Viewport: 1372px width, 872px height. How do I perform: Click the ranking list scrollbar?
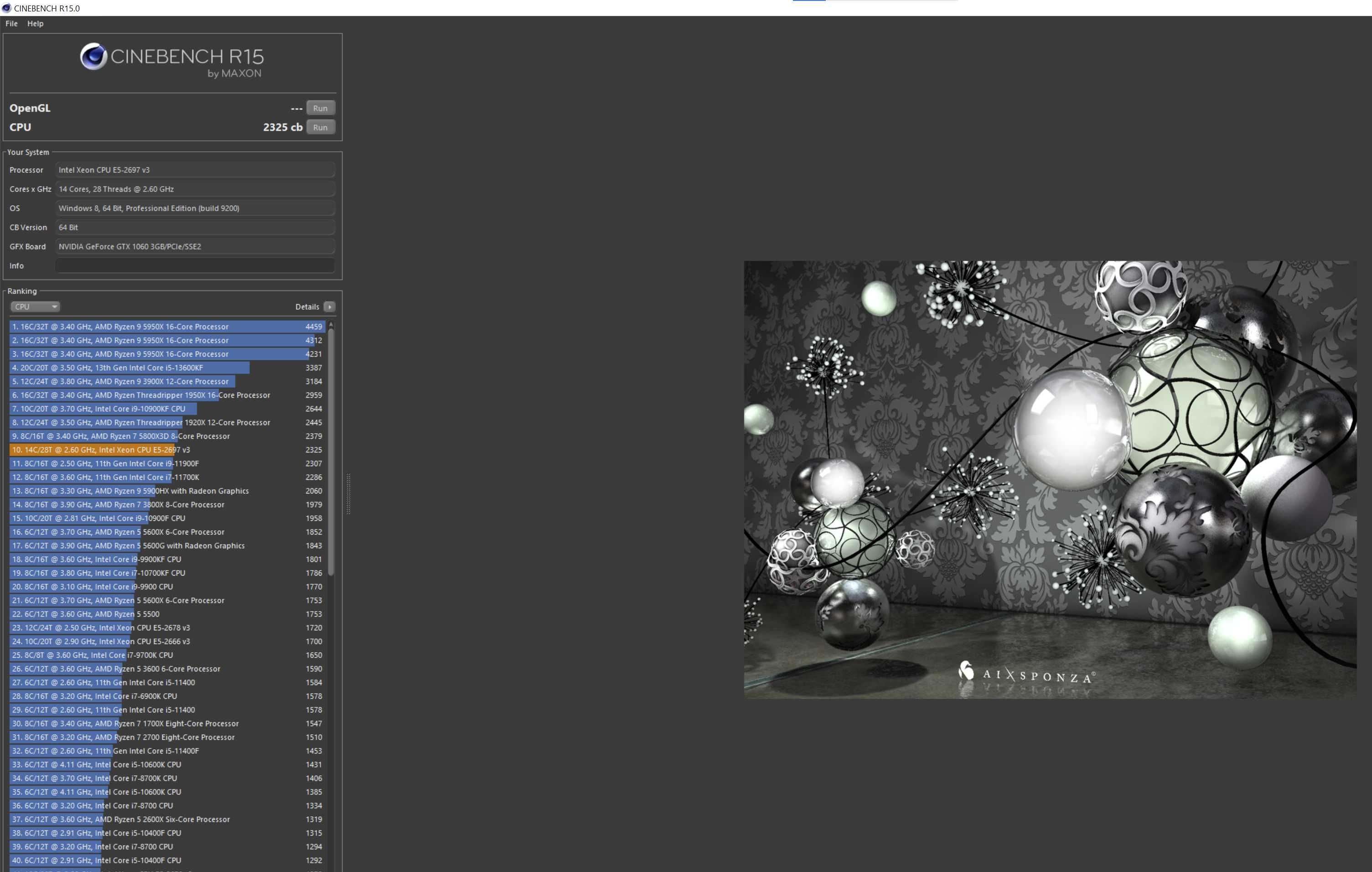[x=331, y=453]
